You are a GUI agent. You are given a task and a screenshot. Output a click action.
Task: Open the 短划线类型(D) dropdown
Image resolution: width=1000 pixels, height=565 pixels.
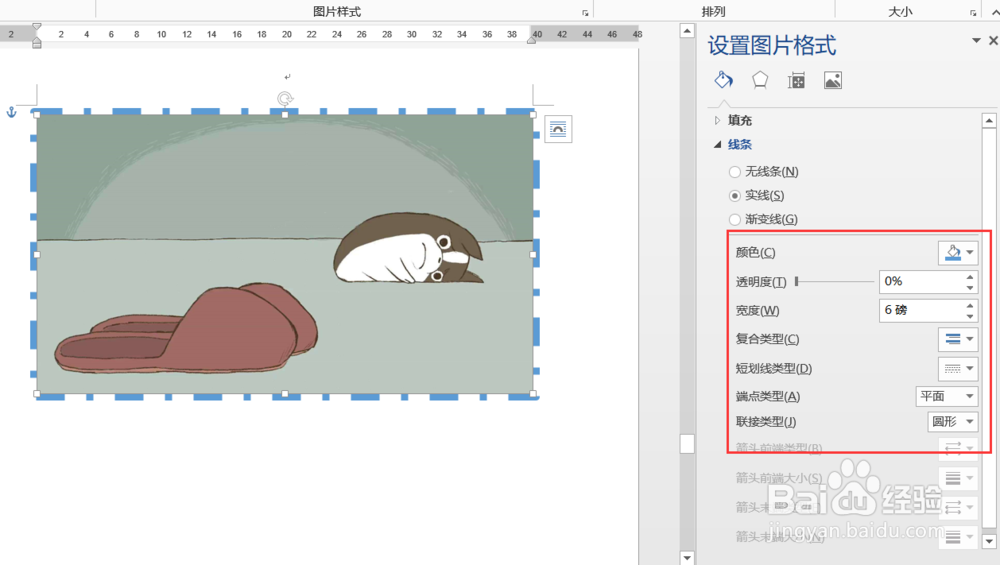(958, 369)
